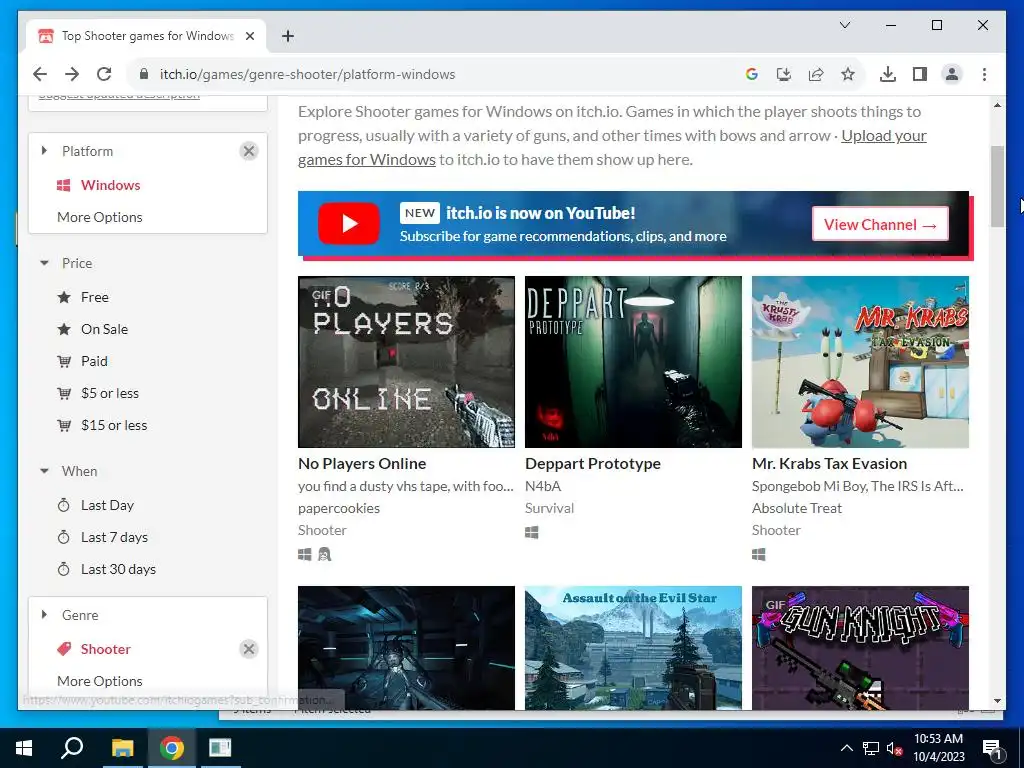Viewport: 1024px width, 768px height.
Task: Click the View Channel button
Action: tap(880, 225)
